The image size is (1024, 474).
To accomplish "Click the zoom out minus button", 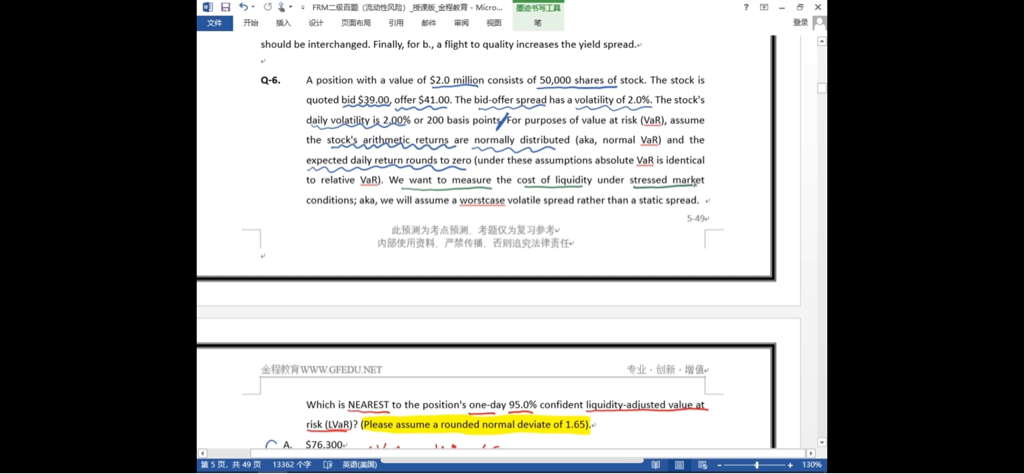I will point(720,465).
